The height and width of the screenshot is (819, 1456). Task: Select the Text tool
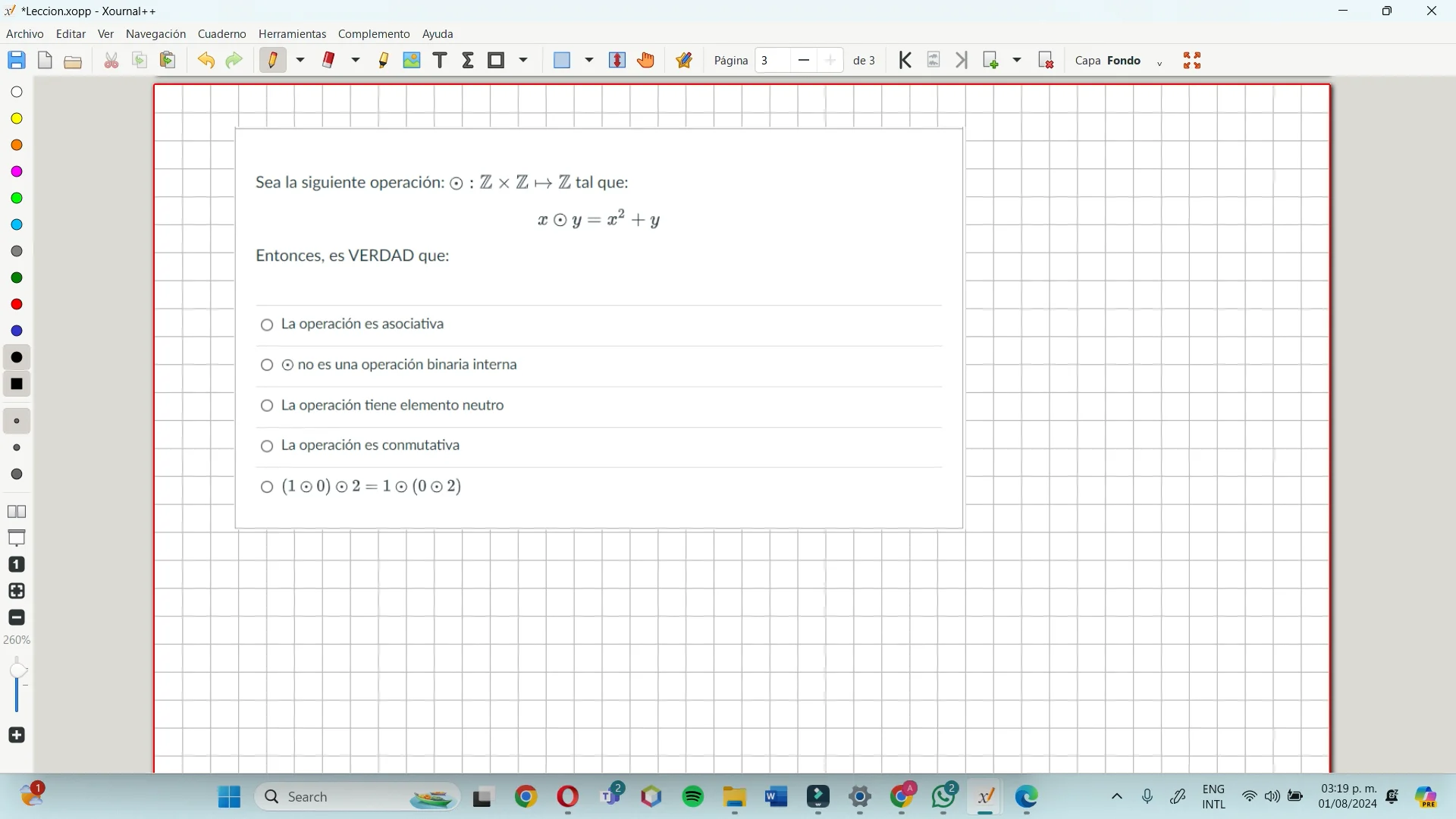click(x=440, y=61)
